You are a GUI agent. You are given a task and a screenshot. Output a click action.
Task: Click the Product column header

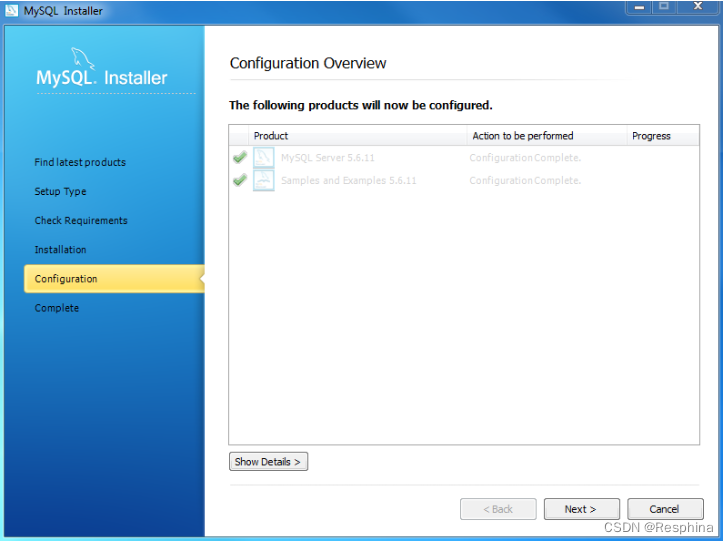coord(358,136)
